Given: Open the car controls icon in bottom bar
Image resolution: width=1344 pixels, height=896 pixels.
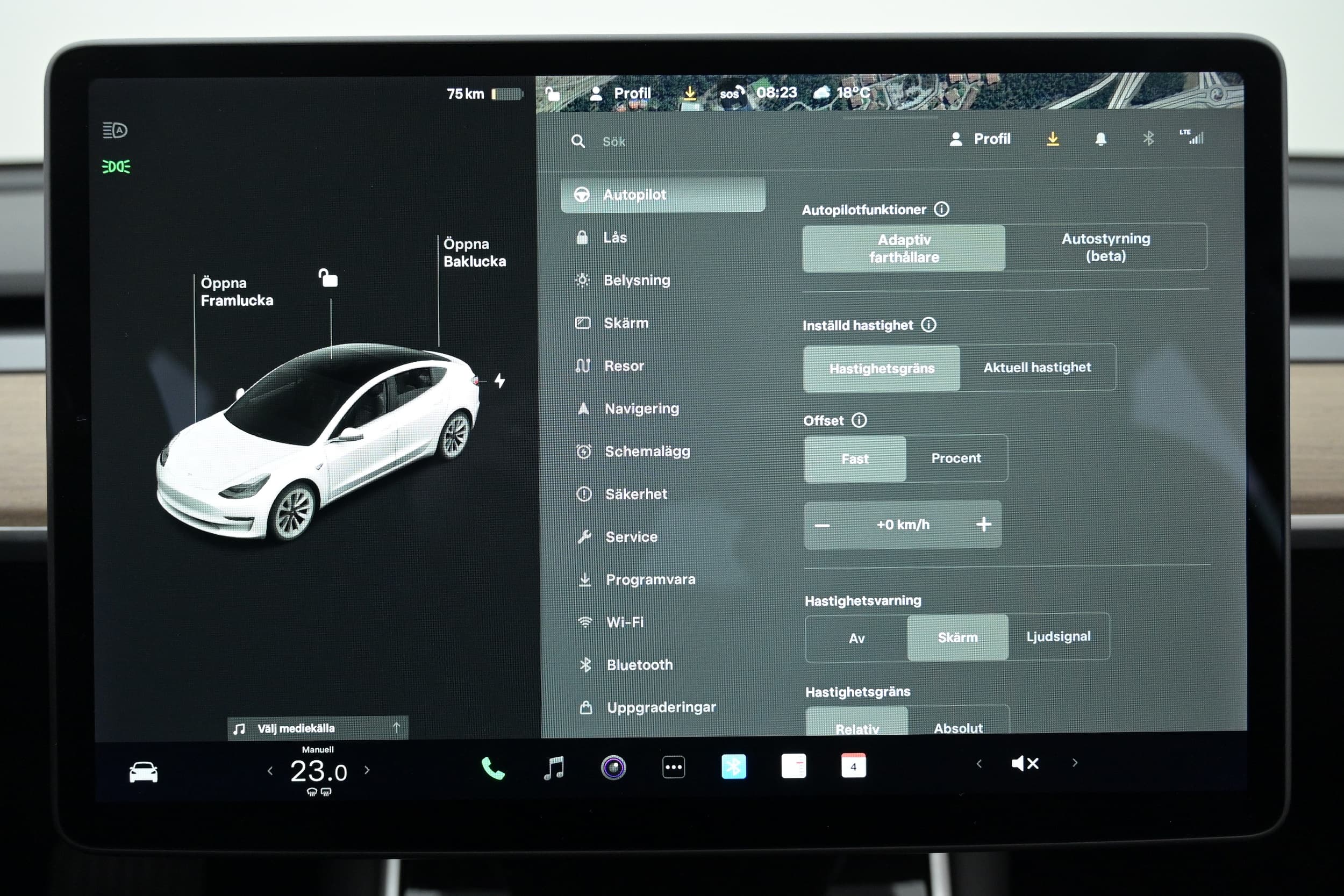Looking at the screenshot, I should coord(144,772).
